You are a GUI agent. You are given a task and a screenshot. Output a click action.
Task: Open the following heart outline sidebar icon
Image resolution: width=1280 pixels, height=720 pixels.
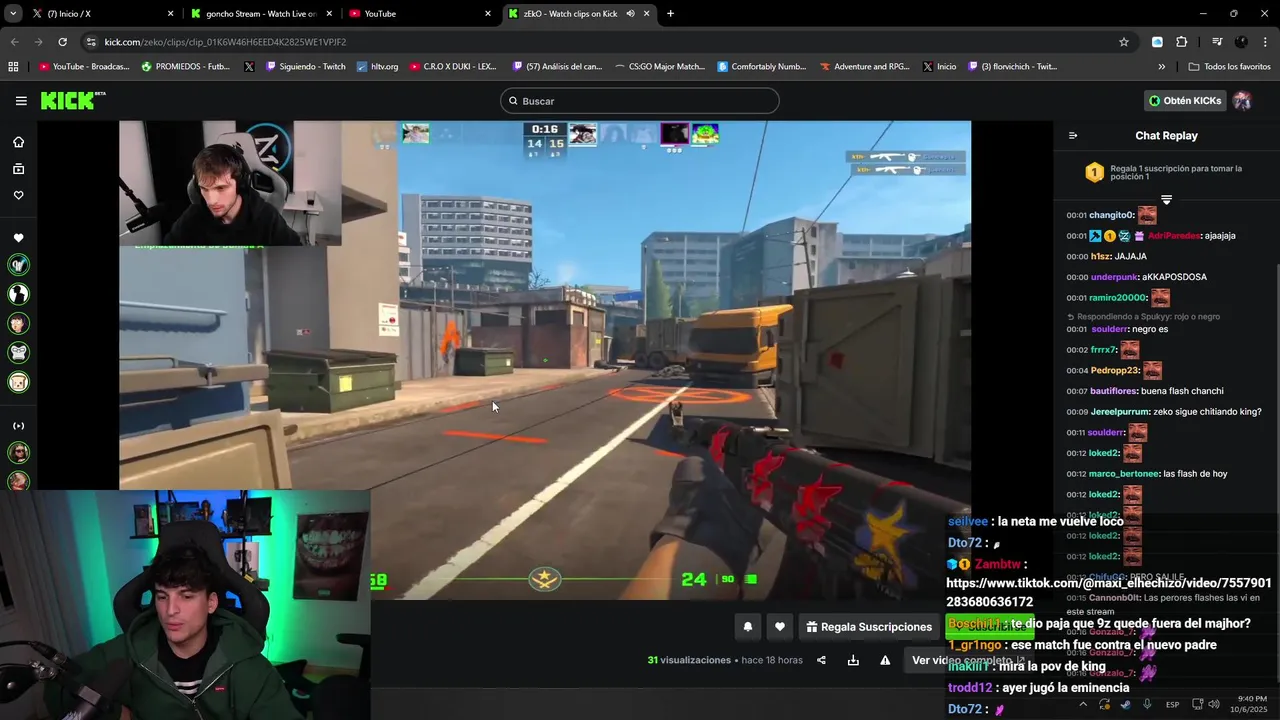(18, 195)
